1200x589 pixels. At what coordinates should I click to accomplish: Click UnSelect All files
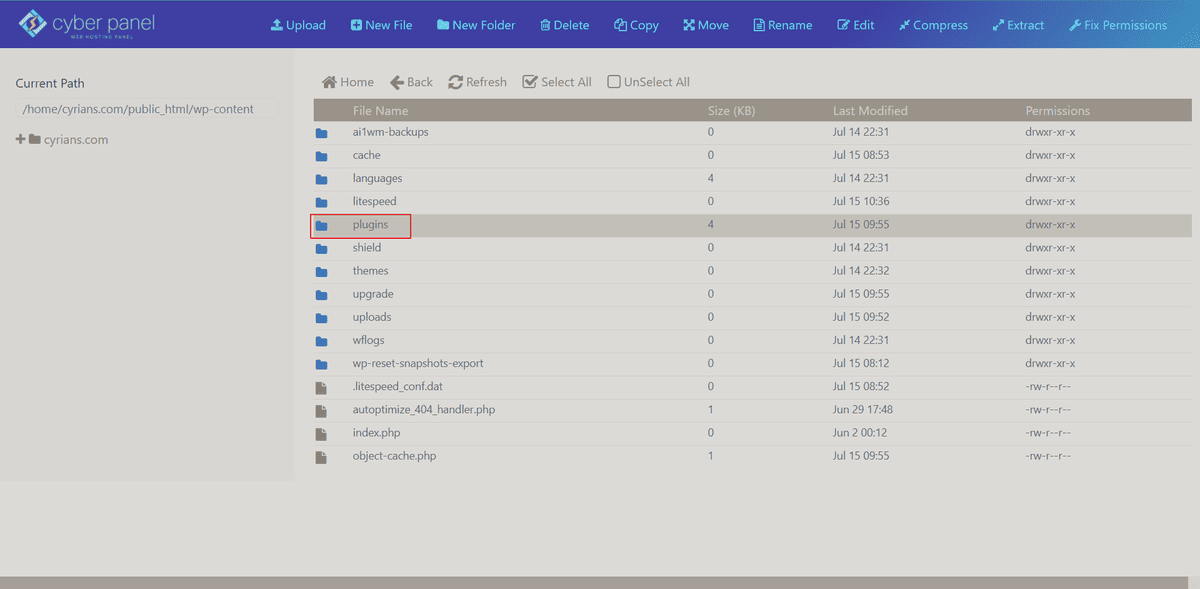(x=648, y=82)
